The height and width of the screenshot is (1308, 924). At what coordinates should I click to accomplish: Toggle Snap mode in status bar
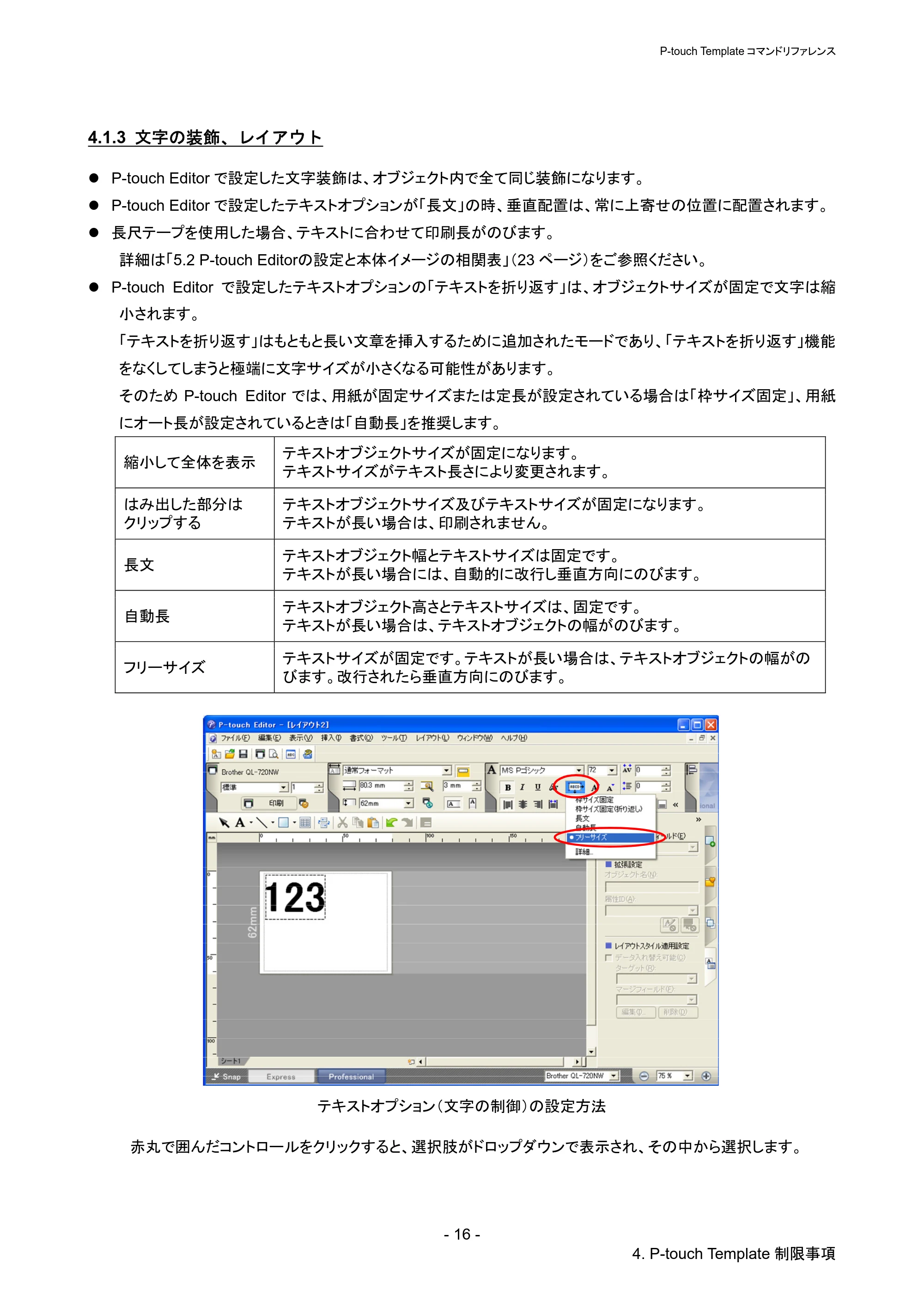coord(226,1076)
